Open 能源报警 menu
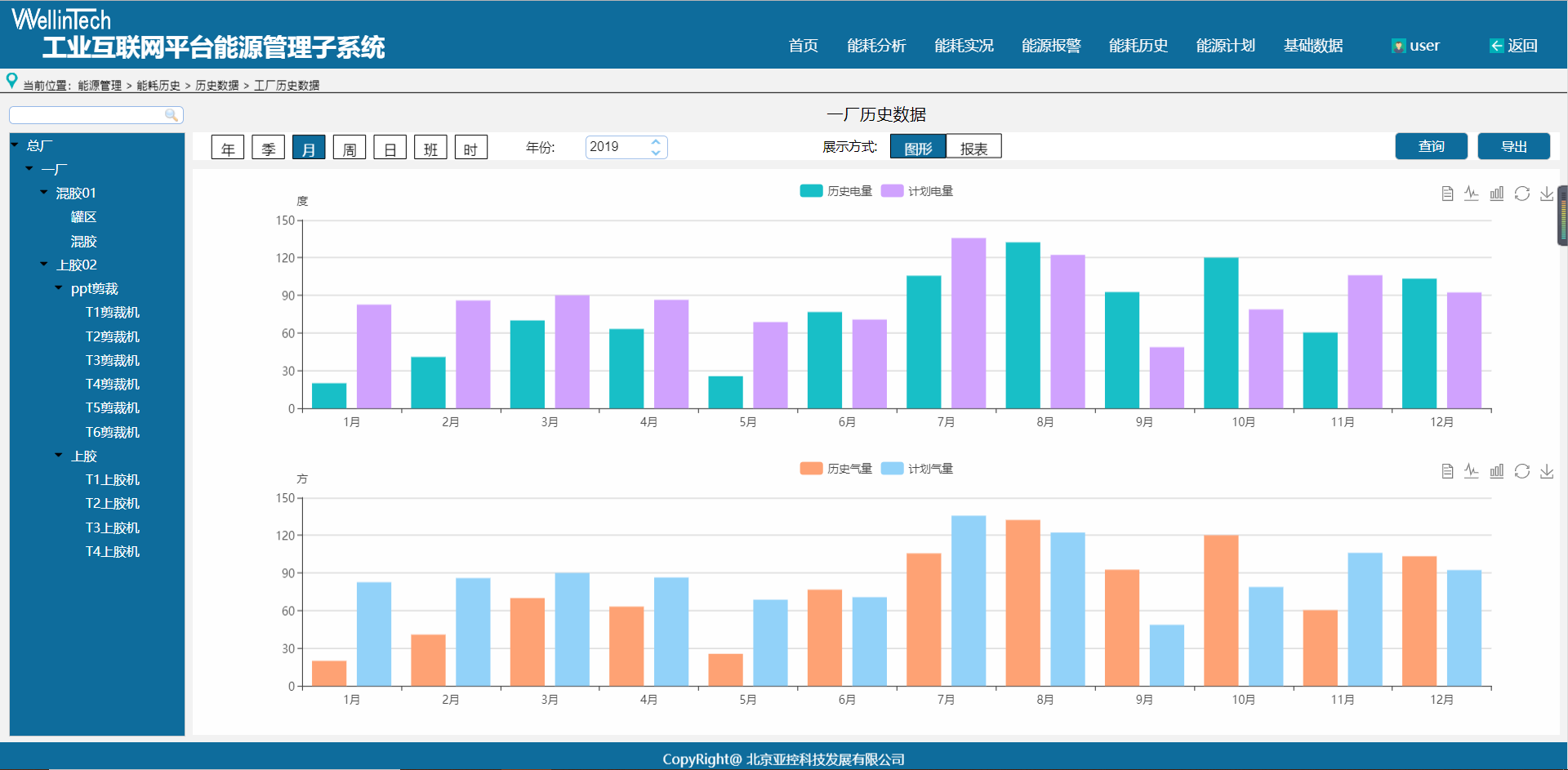The width and height of the screenshot is (1568, 770). pos(1051,46)
